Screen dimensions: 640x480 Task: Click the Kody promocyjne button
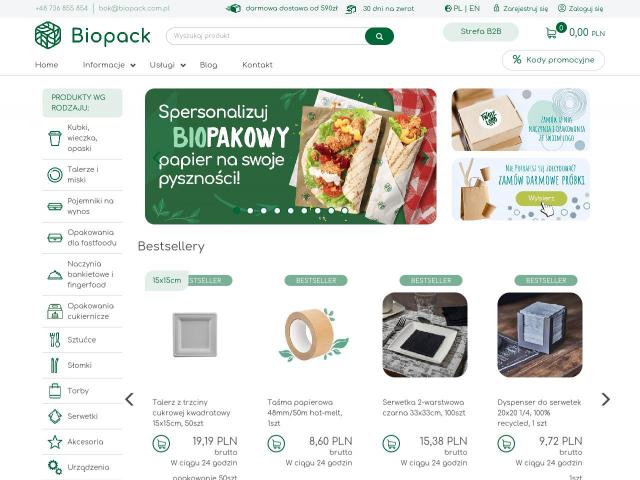(553, 60)
